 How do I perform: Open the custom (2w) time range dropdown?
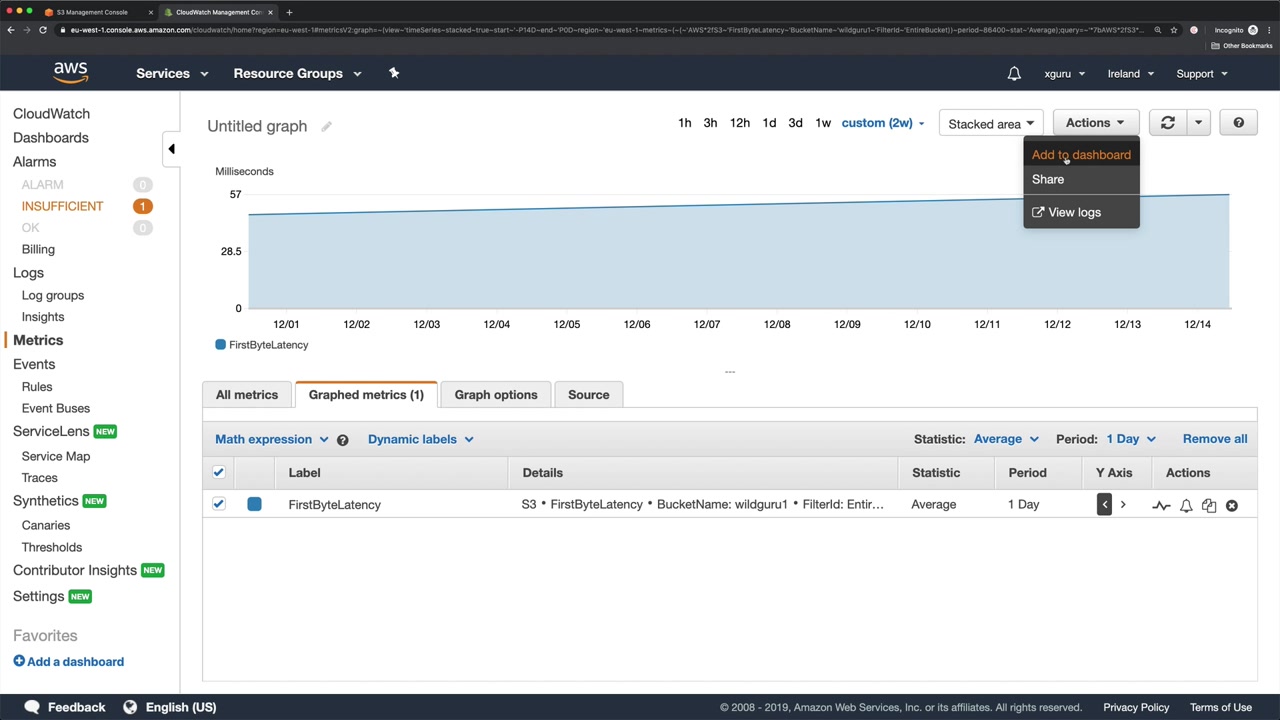pos(883,123)
